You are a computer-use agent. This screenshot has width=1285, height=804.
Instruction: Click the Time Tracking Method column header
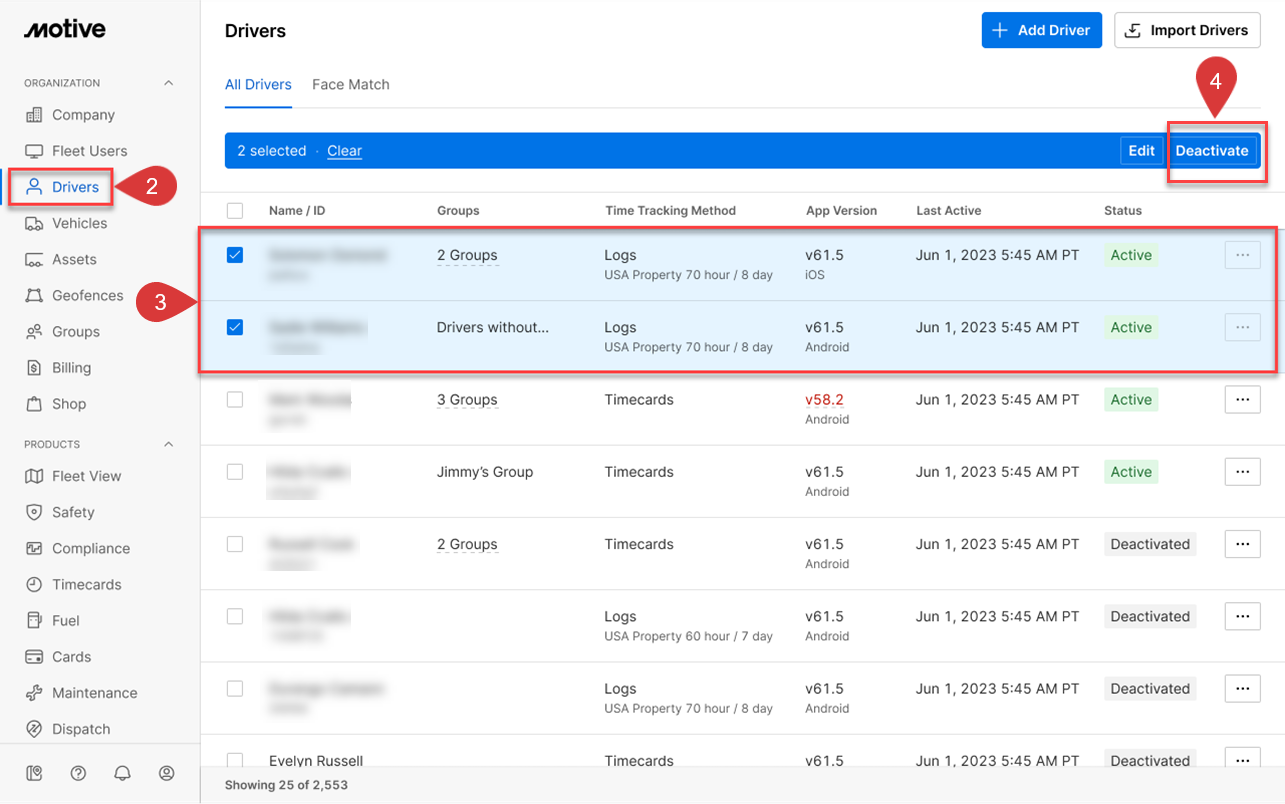(670, 211)
